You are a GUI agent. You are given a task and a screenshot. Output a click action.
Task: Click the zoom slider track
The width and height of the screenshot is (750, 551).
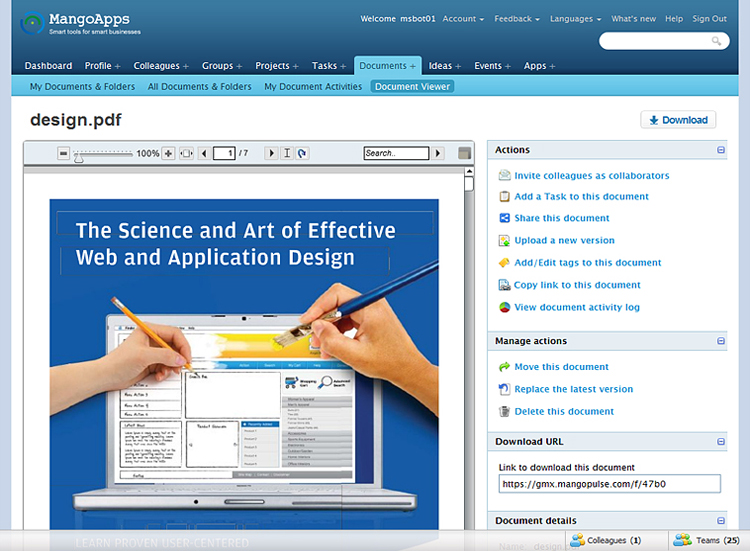(104, 154)
